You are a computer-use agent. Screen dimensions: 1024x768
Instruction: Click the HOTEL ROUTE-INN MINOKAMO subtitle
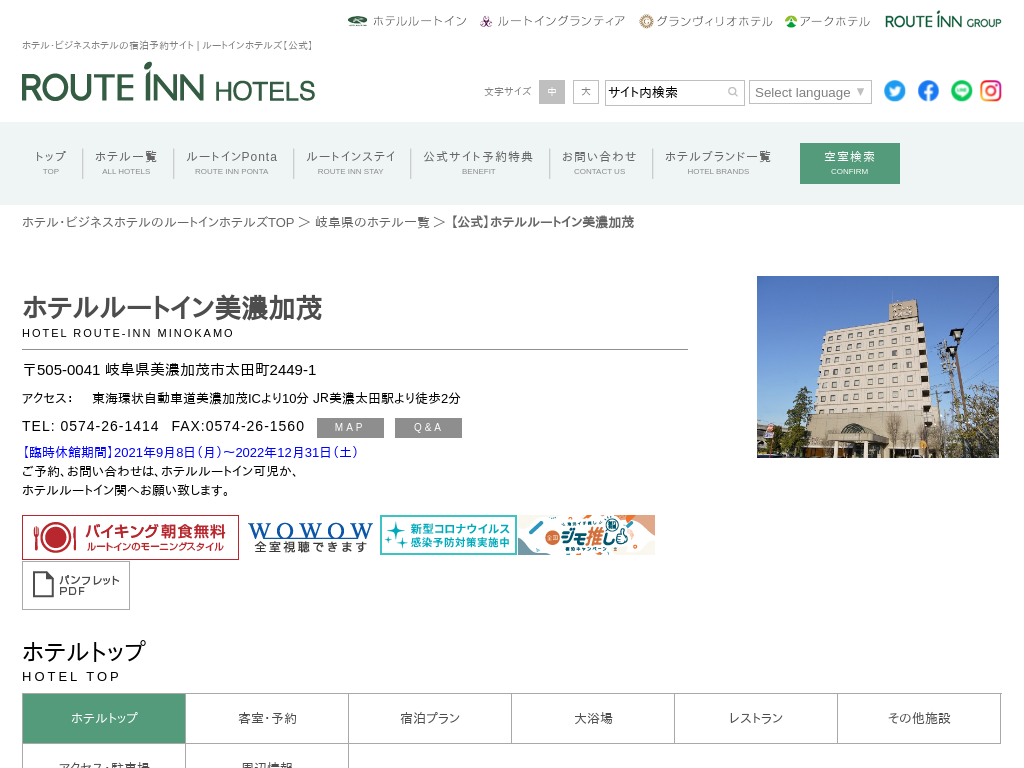pos(128,333)
